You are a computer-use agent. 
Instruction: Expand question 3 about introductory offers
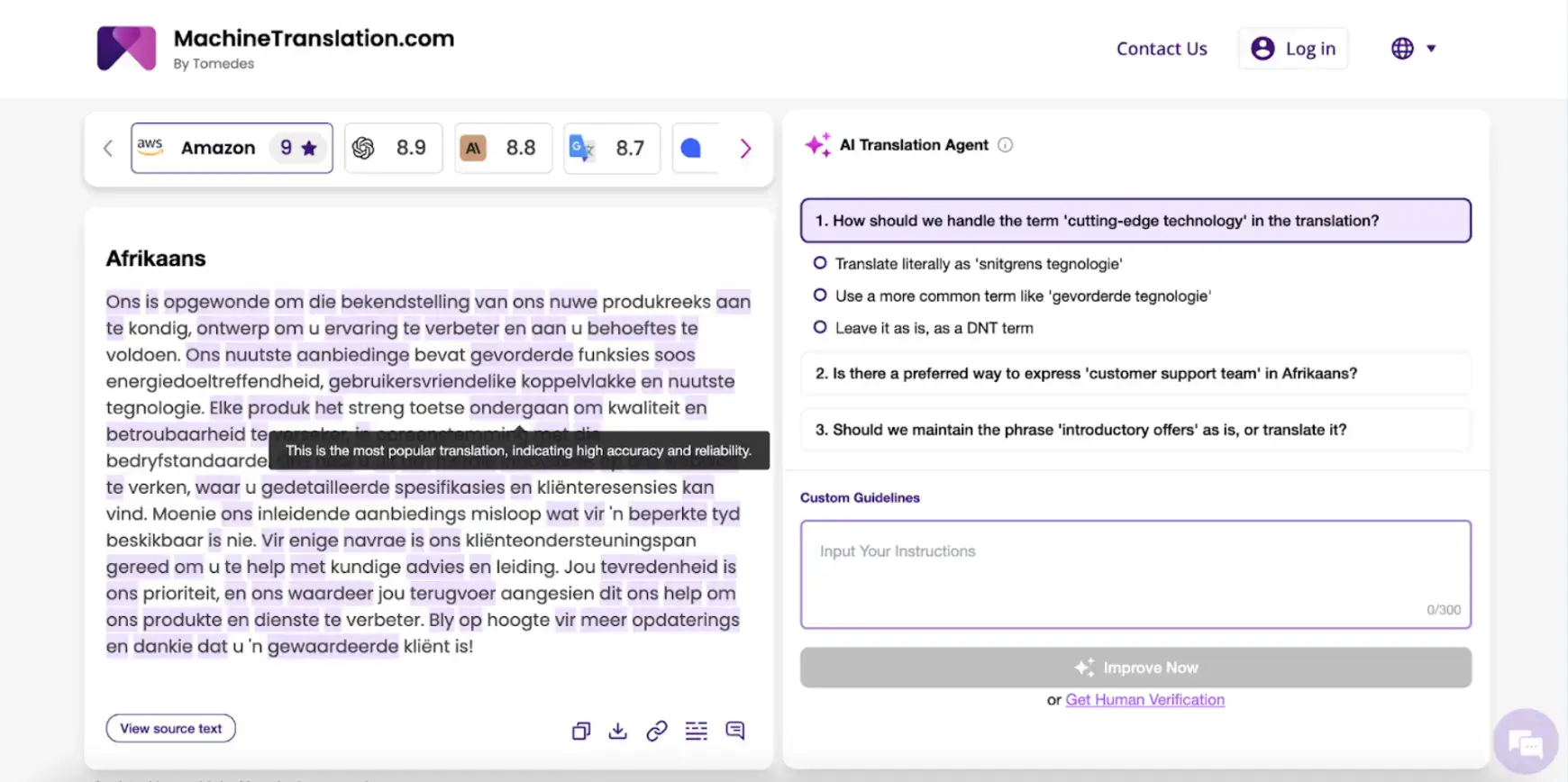(x=1135, y=430)
